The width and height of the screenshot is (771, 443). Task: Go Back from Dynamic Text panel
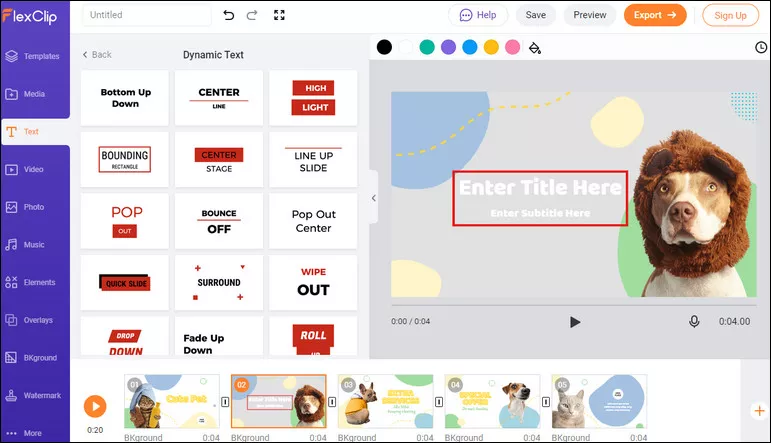(97, 55)
